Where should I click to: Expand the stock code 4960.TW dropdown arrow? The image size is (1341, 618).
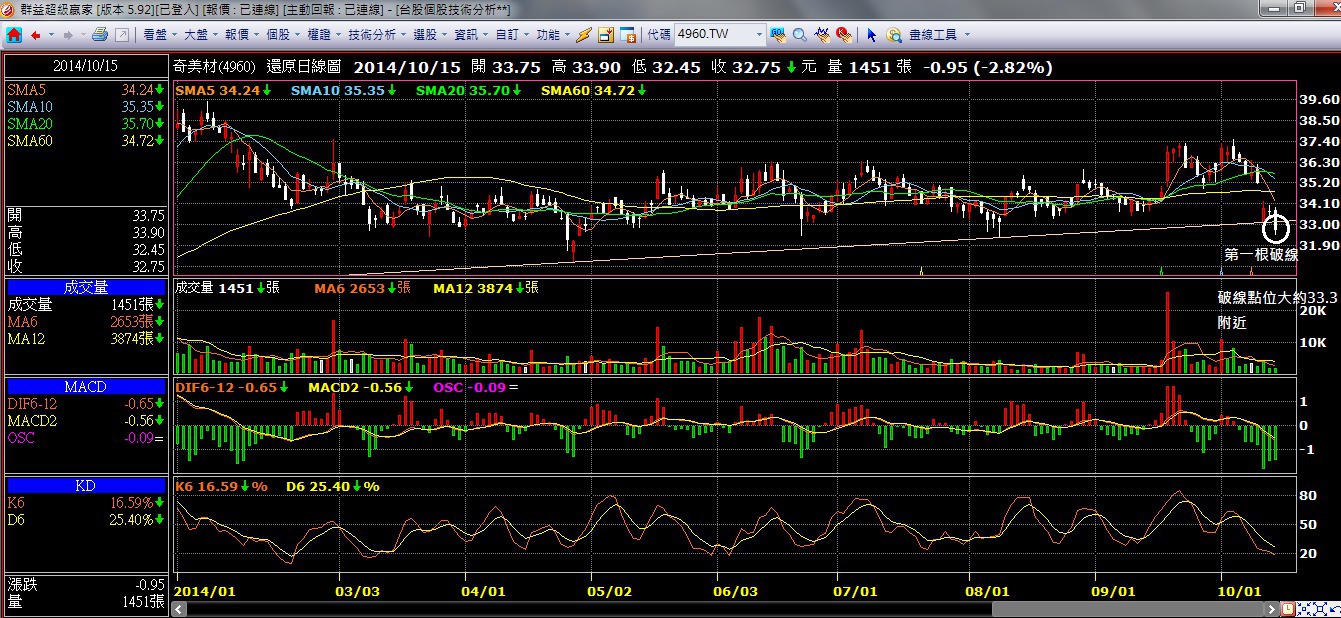coord(759,35)
